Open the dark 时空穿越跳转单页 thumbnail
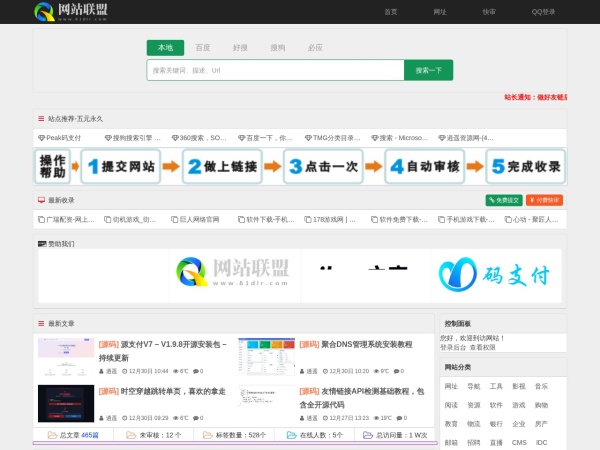 [x=66, y=403]
